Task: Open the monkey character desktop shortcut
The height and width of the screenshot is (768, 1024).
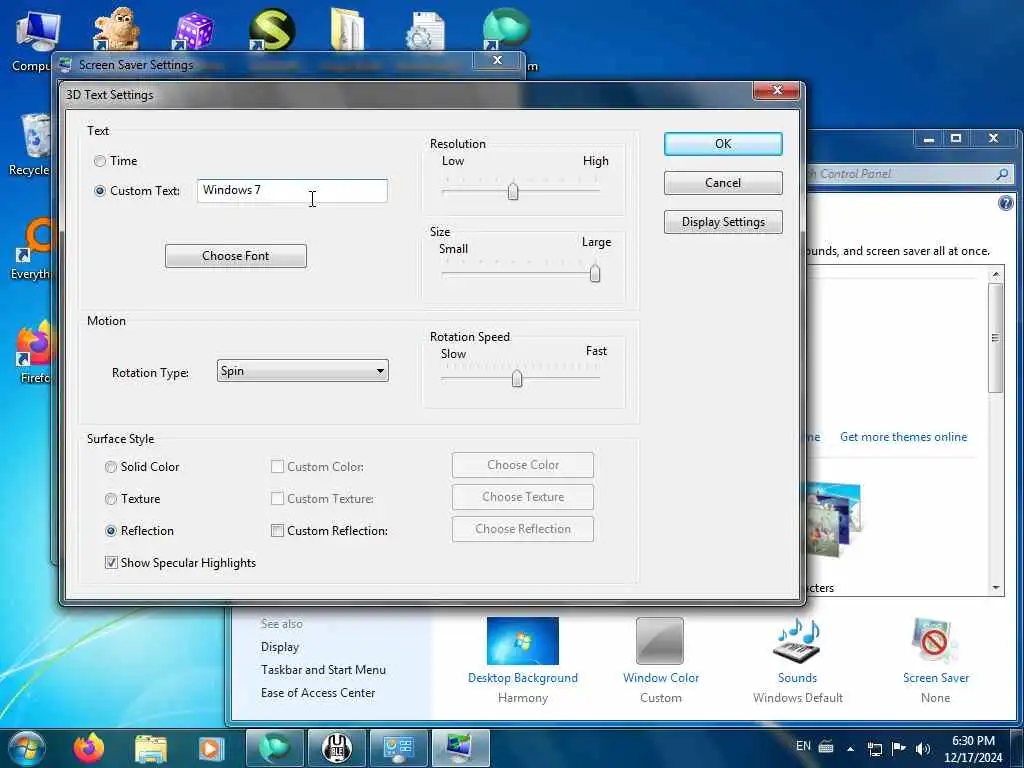Action: click(115, 29)
